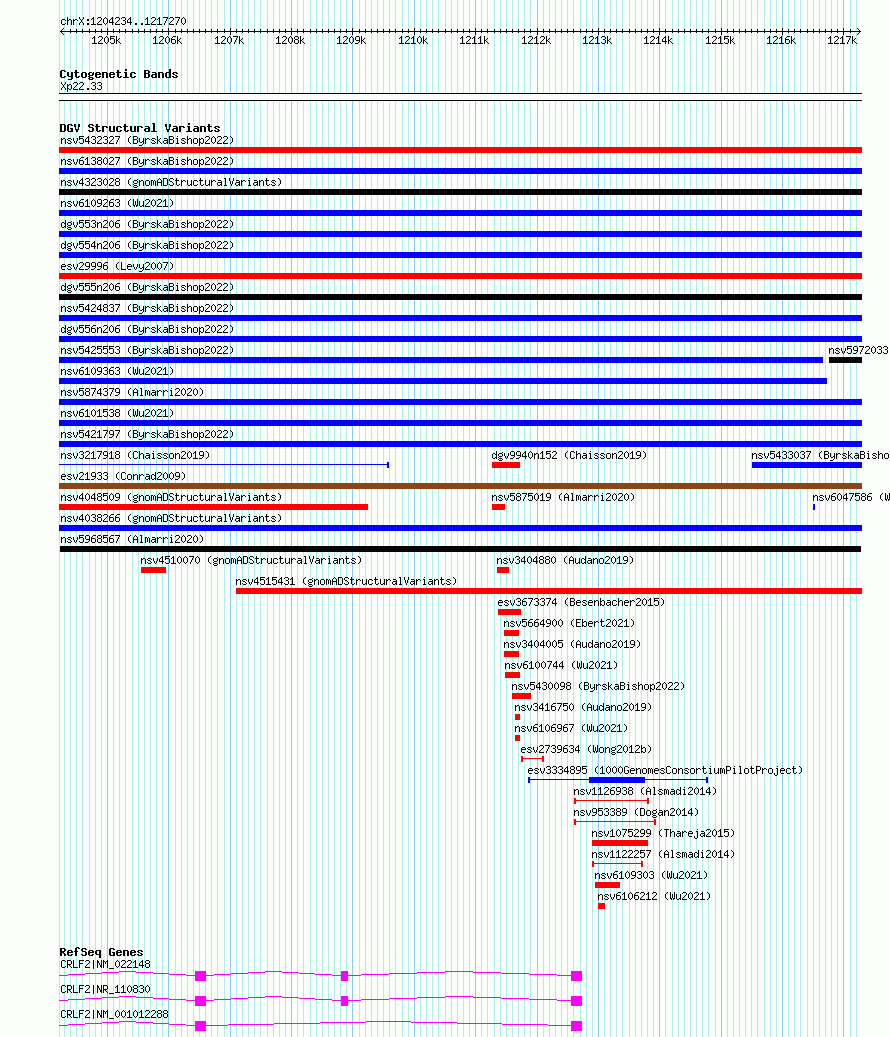
Task: Select the blue nsv5433037 variant bar
Action: point(807,466)
